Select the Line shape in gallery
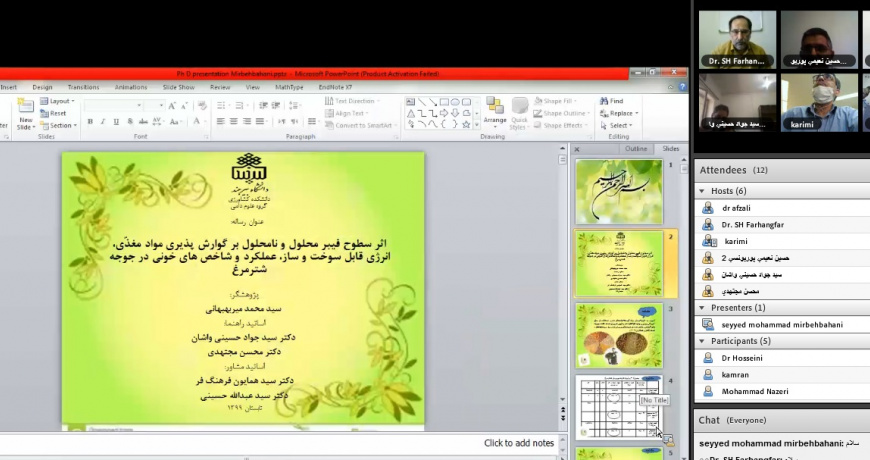 click(x=422, y=102)
